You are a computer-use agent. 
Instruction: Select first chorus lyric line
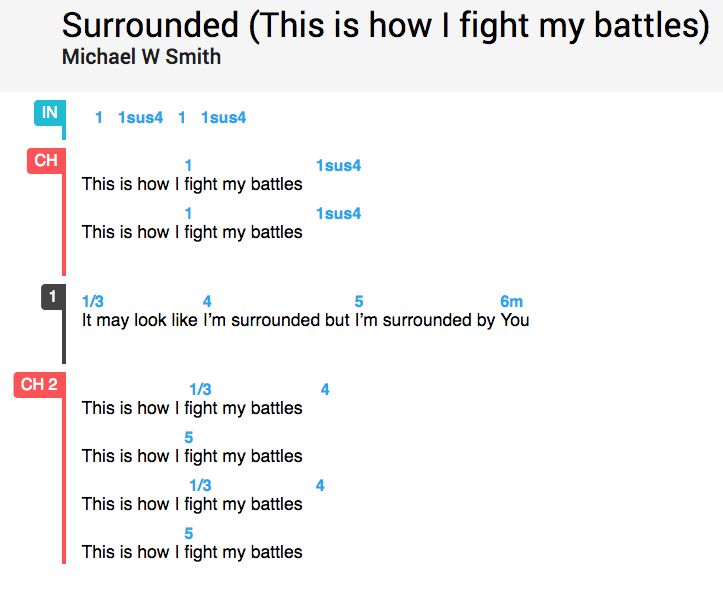tap(192, 184)
